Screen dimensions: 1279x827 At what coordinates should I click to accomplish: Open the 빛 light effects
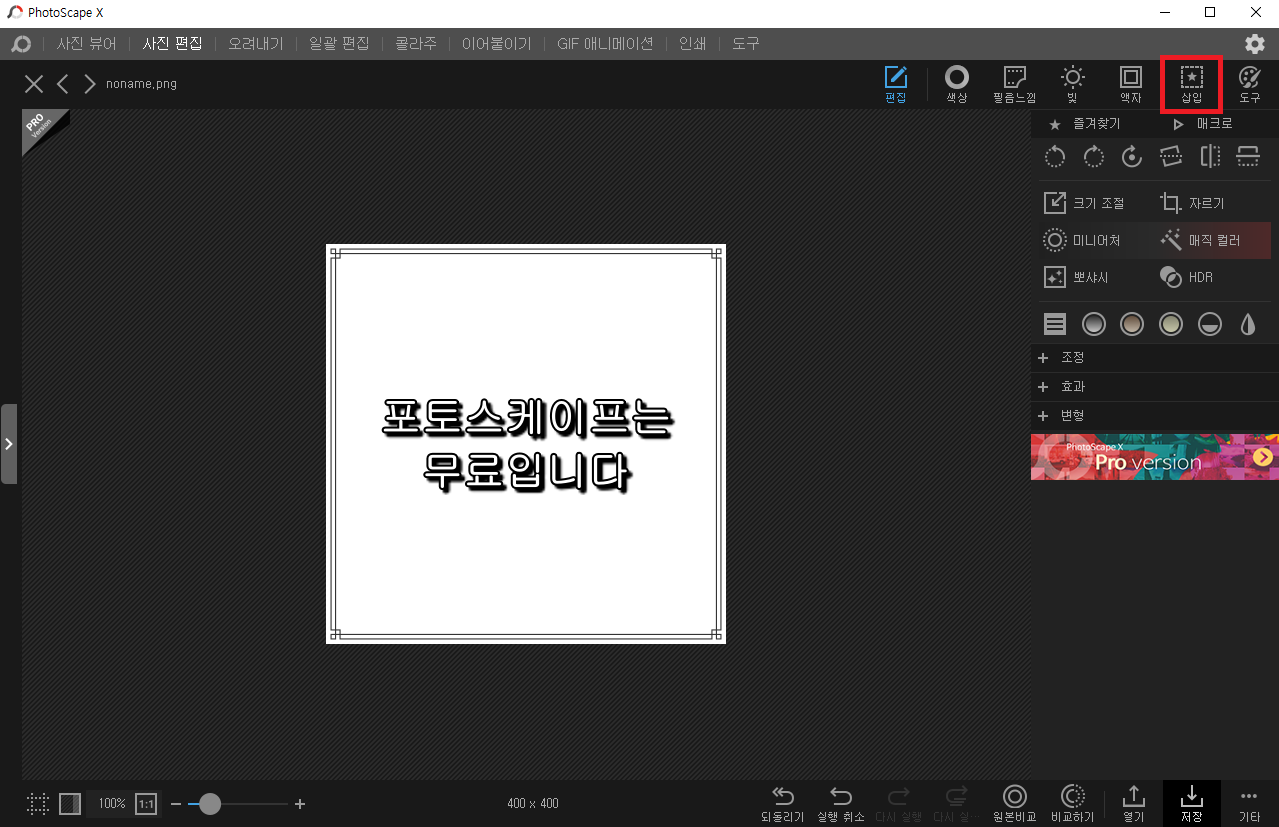(1072, 84)
